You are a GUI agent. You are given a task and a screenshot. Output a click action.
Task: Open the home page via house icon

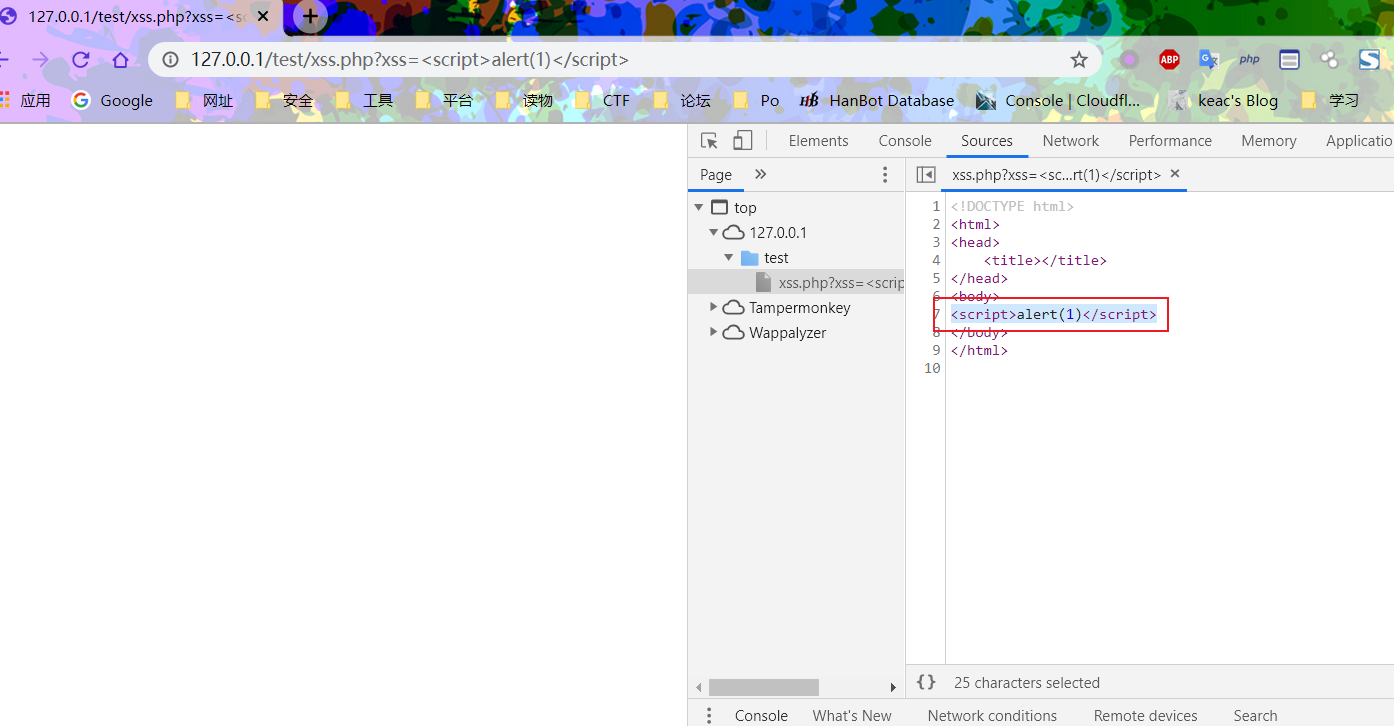tap(120, 60)
